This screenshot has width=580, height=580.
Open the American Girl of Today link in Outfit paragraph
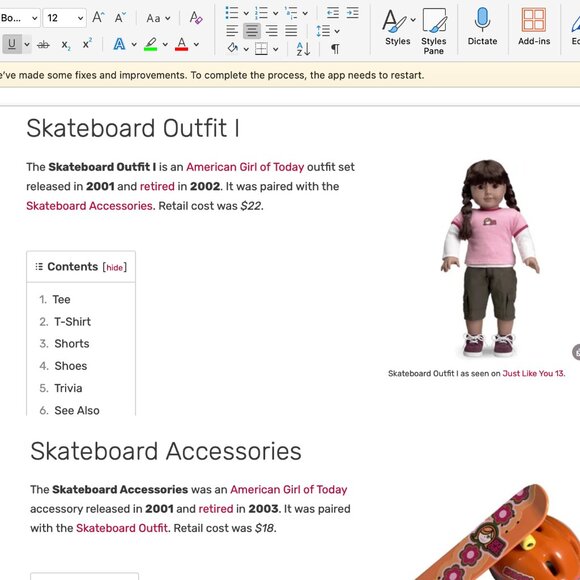pos(245,167)
